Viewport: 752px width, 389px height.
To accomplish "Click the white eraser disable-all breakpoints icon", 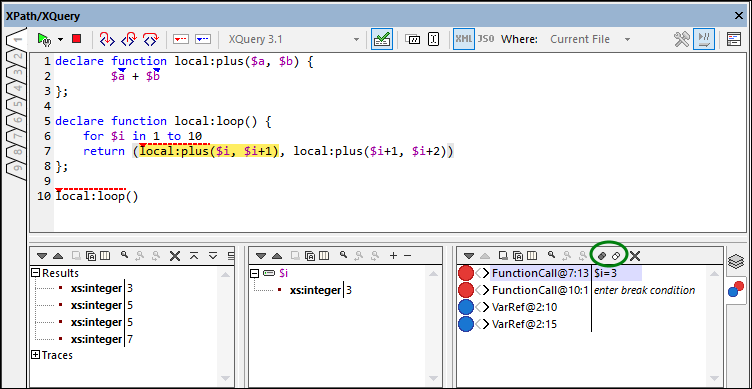I will point(617,256).
